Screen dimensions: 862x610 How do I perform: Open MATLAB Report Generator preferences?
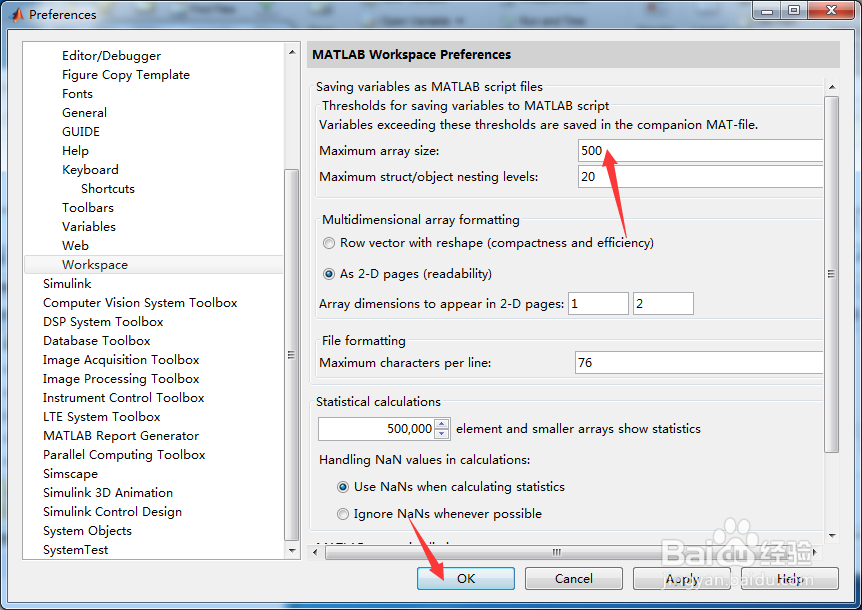[121, 436]
